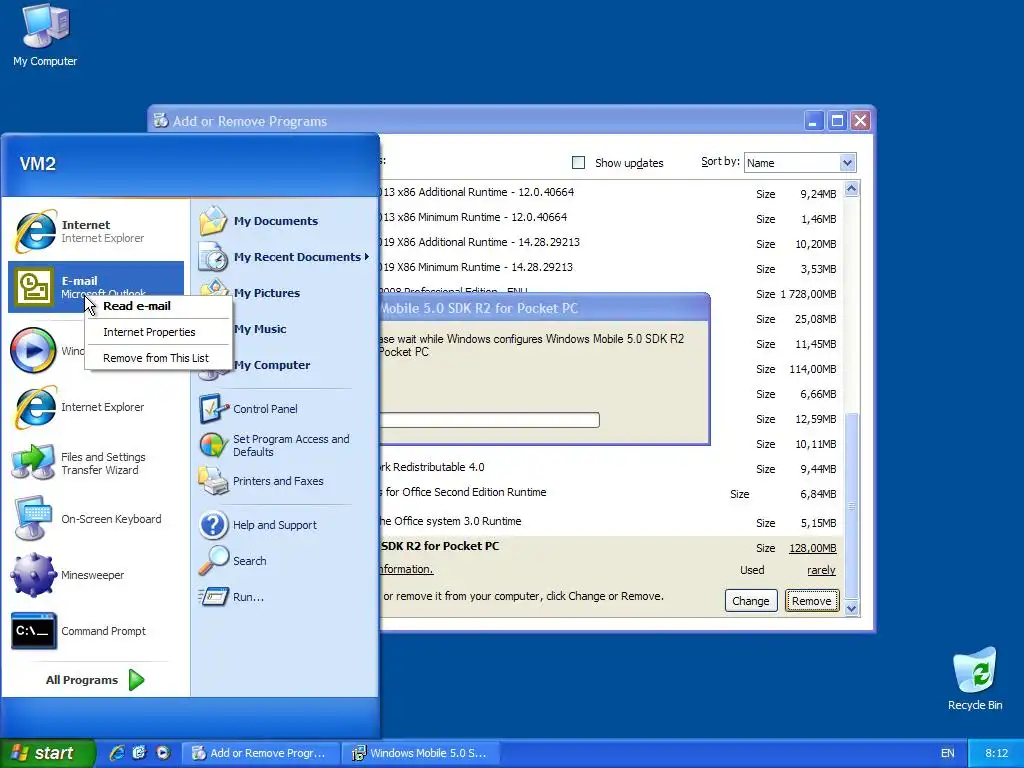Click Windows Media Player quick launch icon

163,753
